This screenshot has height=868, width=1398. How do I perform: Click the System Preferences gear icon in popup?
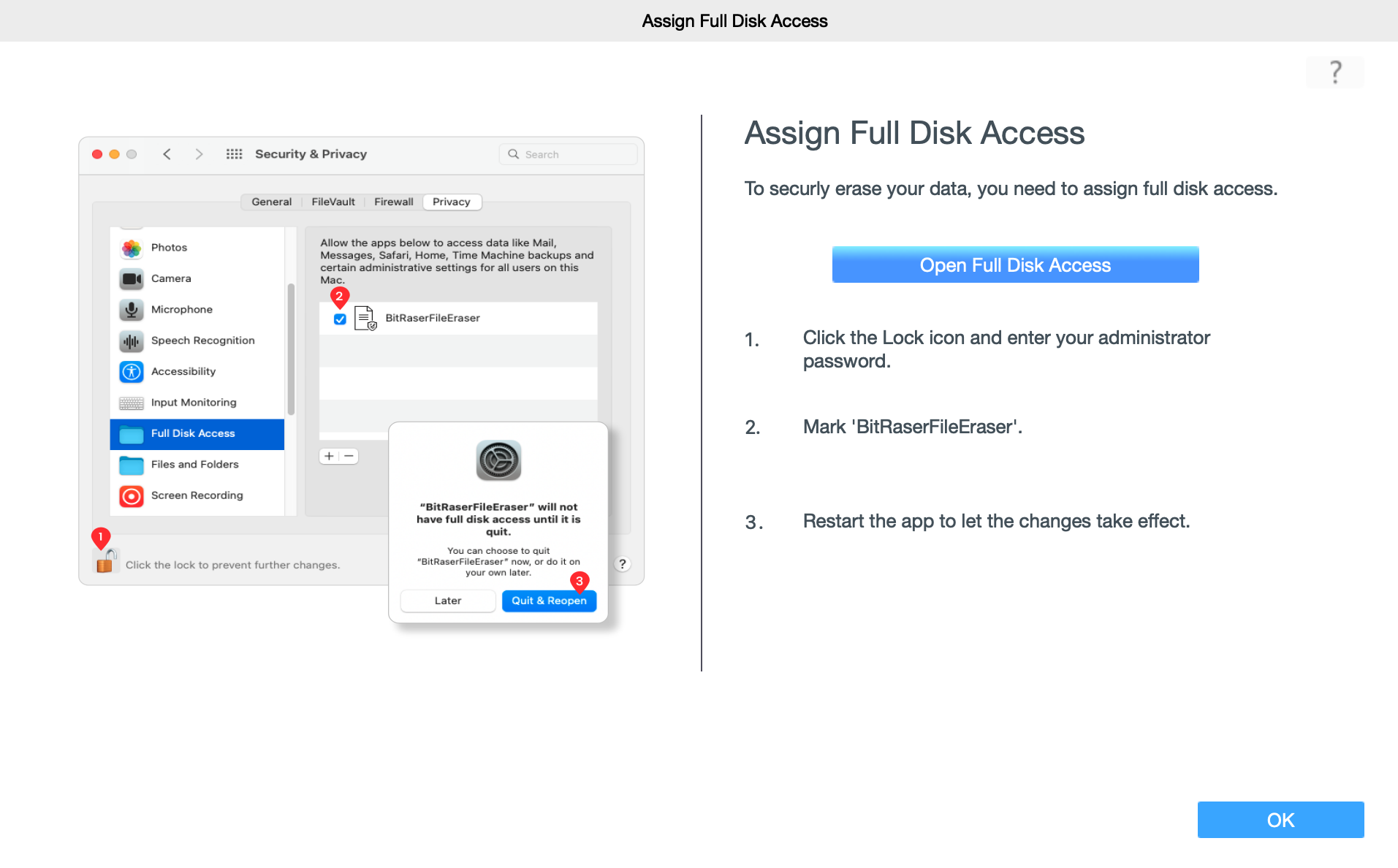click(x=498, y=460)
